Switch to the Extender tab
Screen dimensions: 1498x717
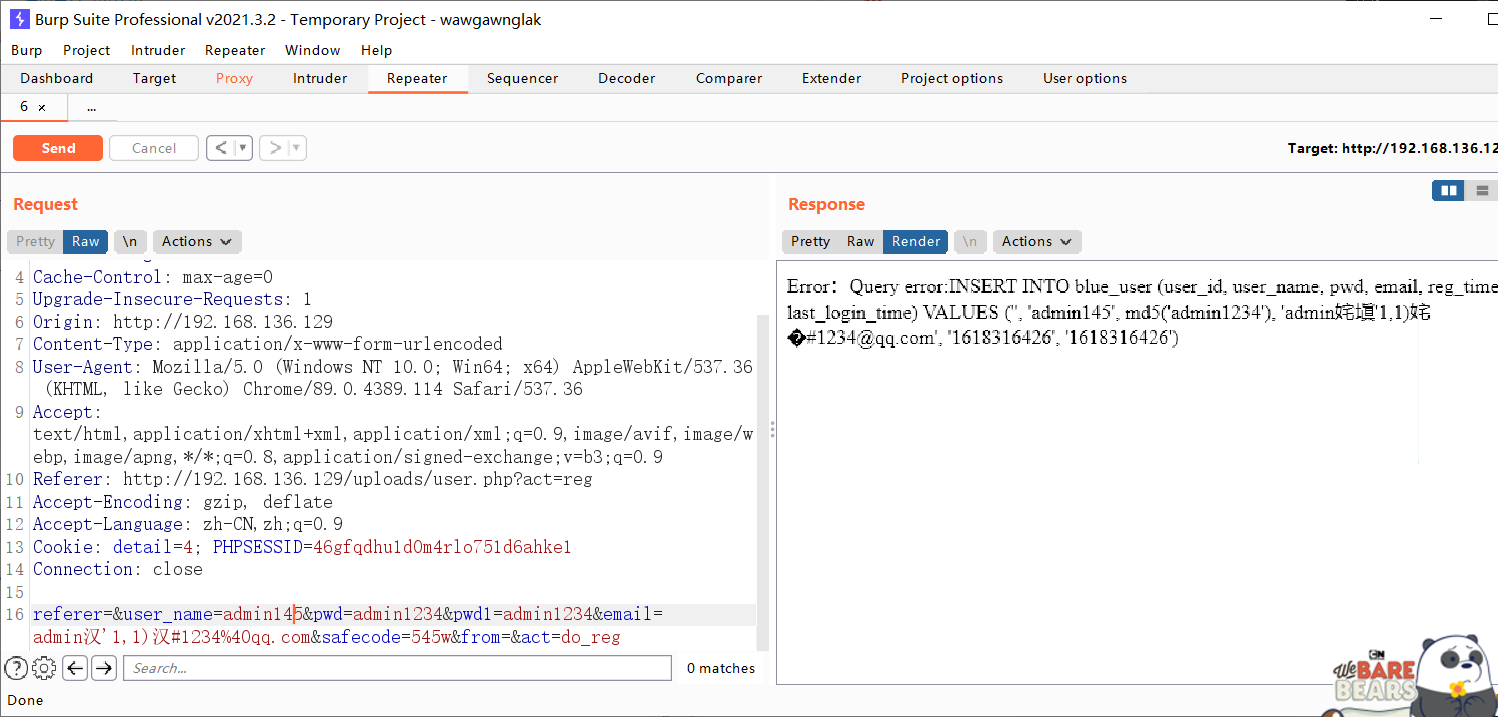click(x=831, y=78)
